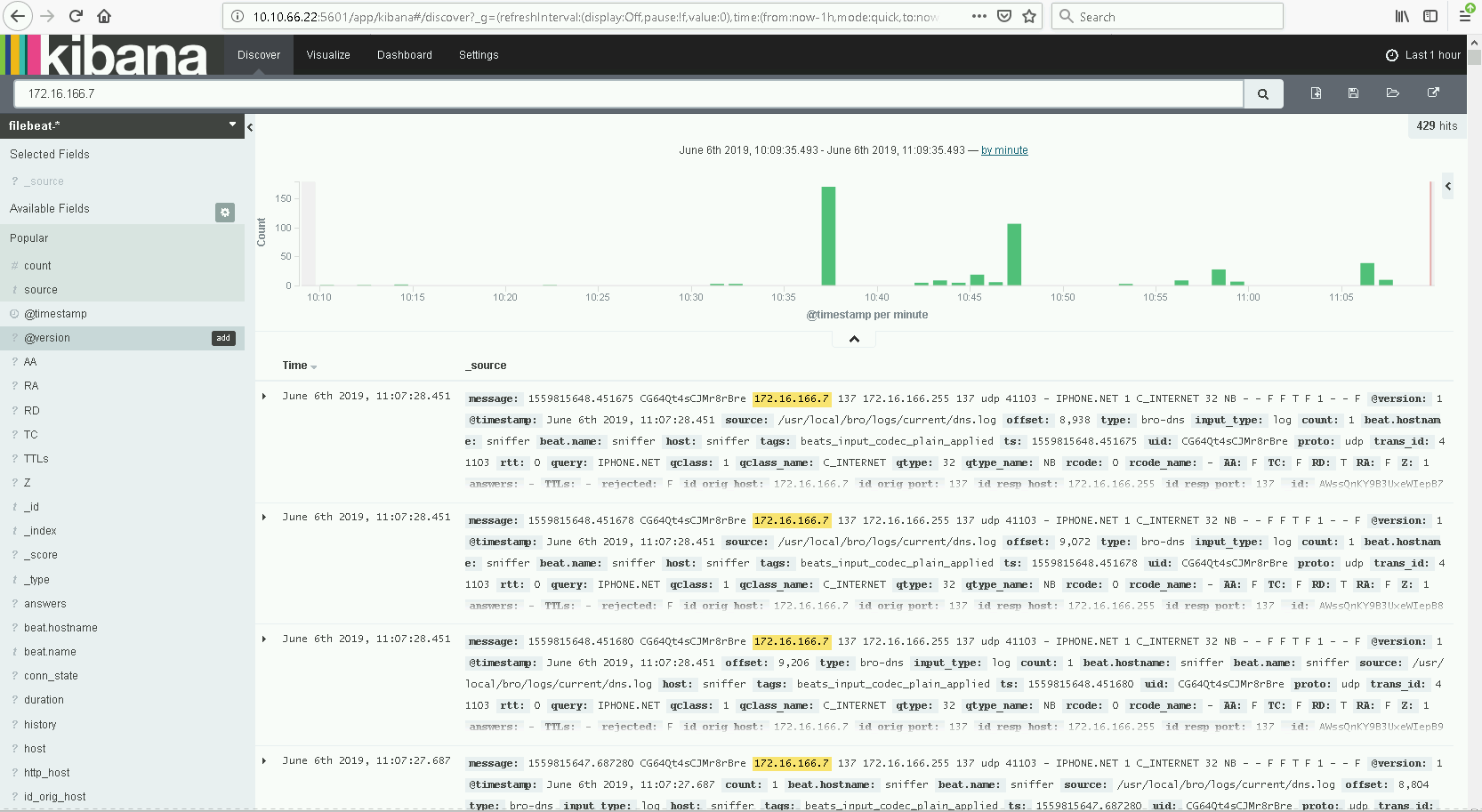The width and height of the screenshot is (1482, 812).
Task: Collapse the fields sidebar with the chevron
Action: 250,127
